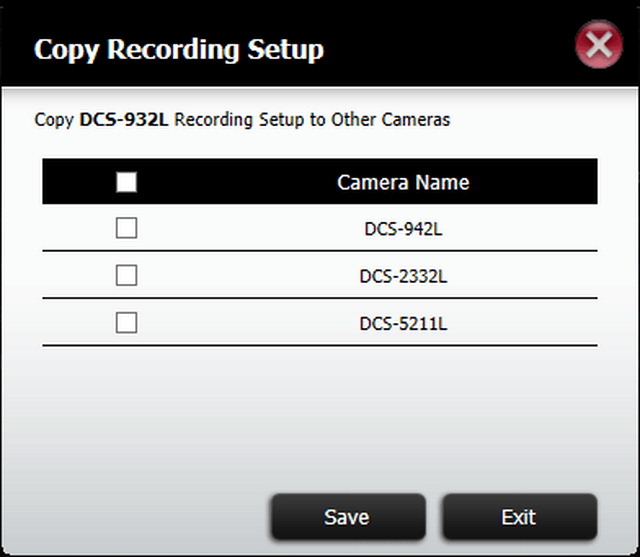
Task: Select the DCS-2332L camera name text
Action: click(x=403, y=276)
